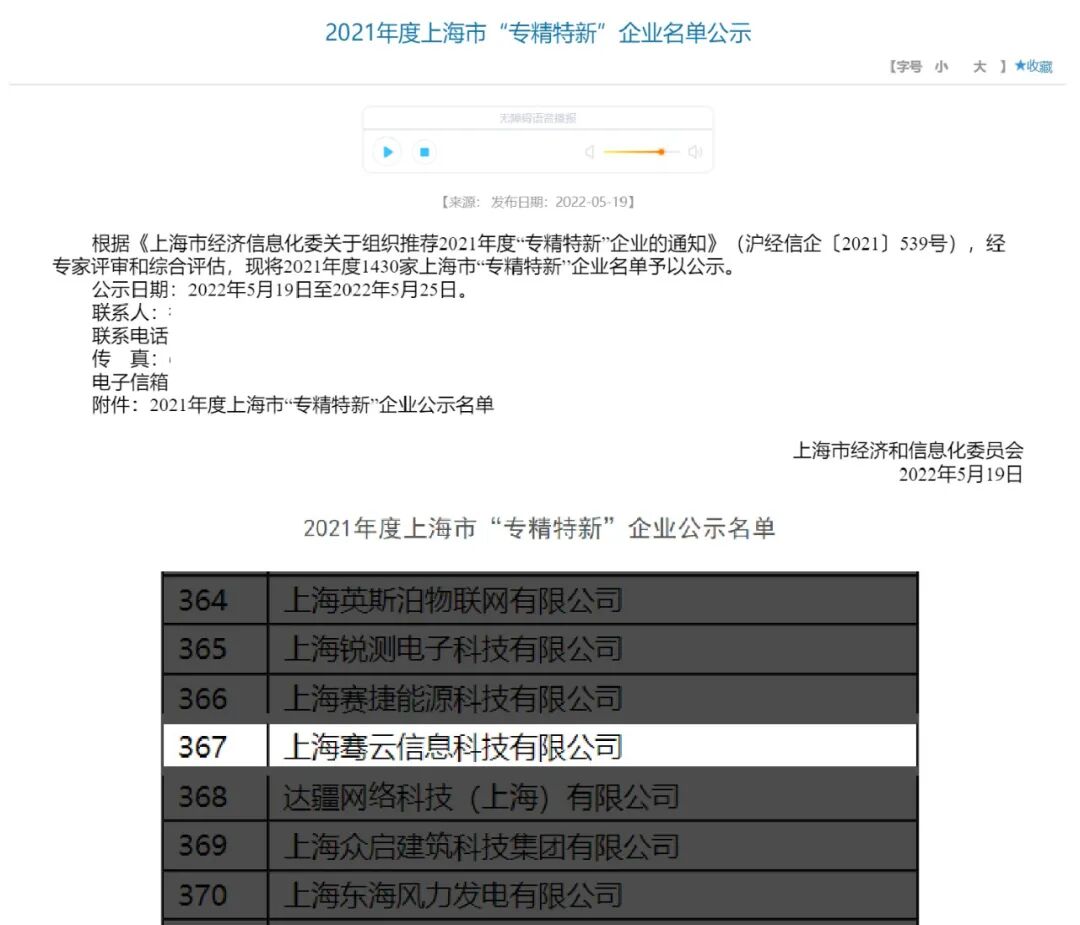
Task: Click the orange volume slider handle
Action: [661, 152]
